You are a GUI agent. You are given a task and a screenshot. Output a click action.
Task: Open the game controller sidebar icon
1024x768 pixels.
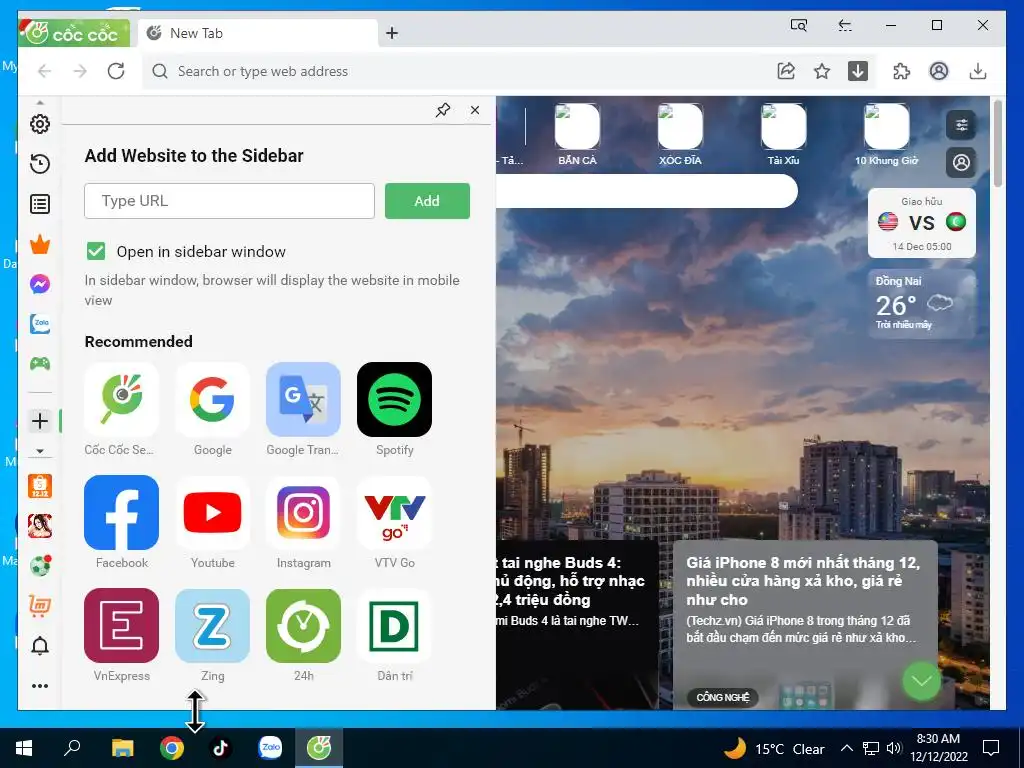click(x=40, y=364)
